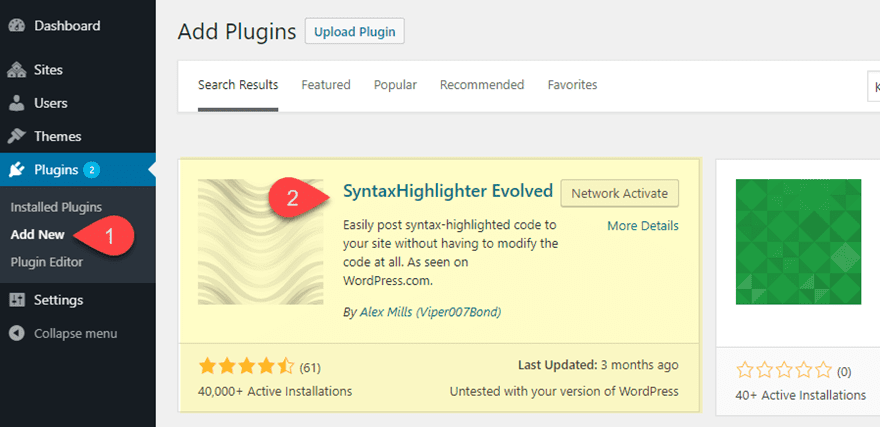This screenshot has width=880, height=427.
Task: Switch to the Favorites tab
Action: (572, 85)
